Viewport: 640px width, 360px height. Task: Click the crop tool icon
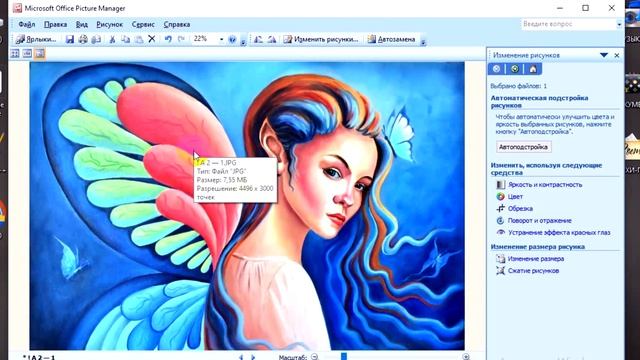[x=500, y=209]
